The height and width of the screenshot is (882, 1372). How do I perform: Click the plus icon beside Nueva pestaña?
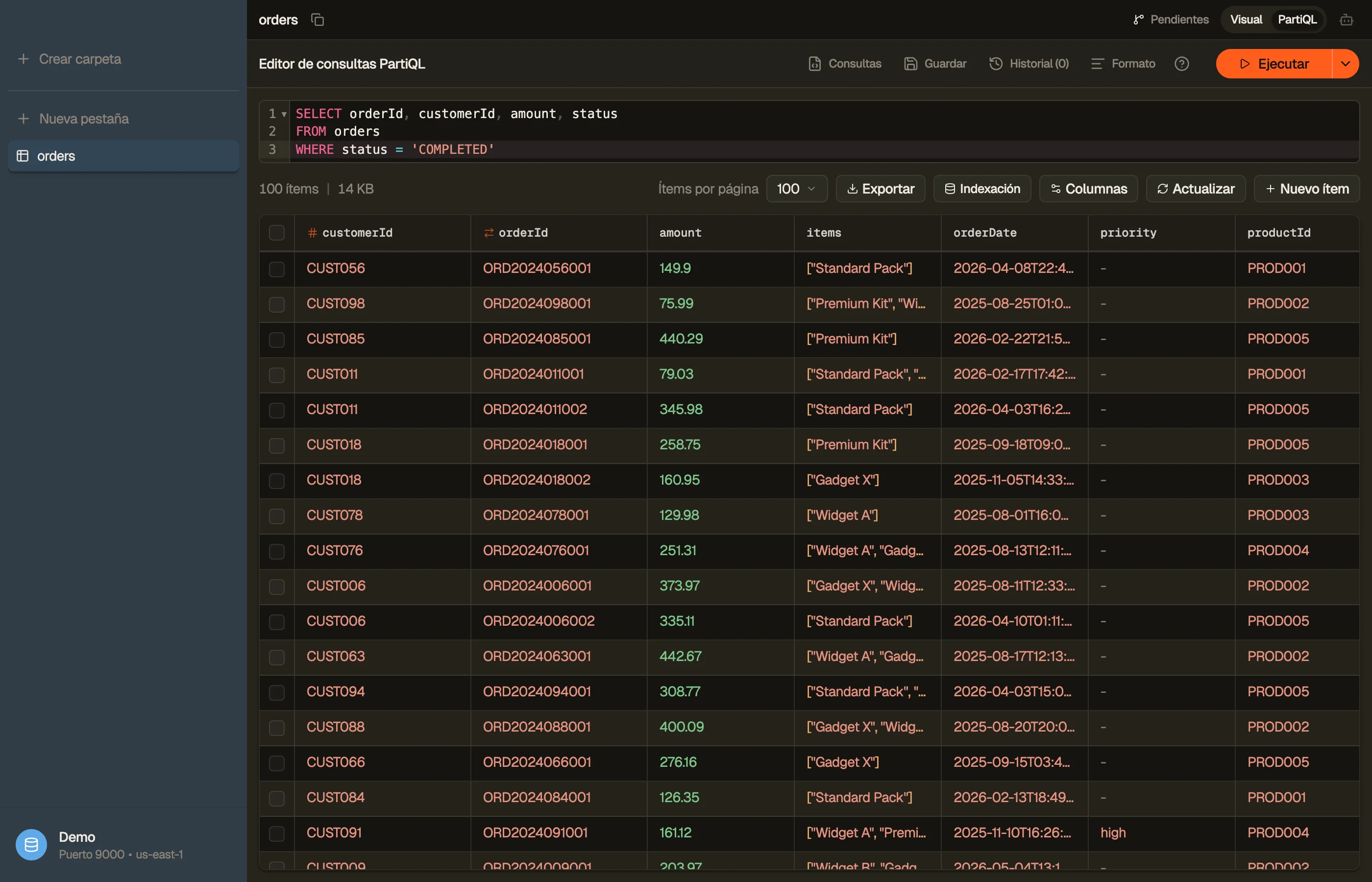pyautogui.click(x=24, y=119)
